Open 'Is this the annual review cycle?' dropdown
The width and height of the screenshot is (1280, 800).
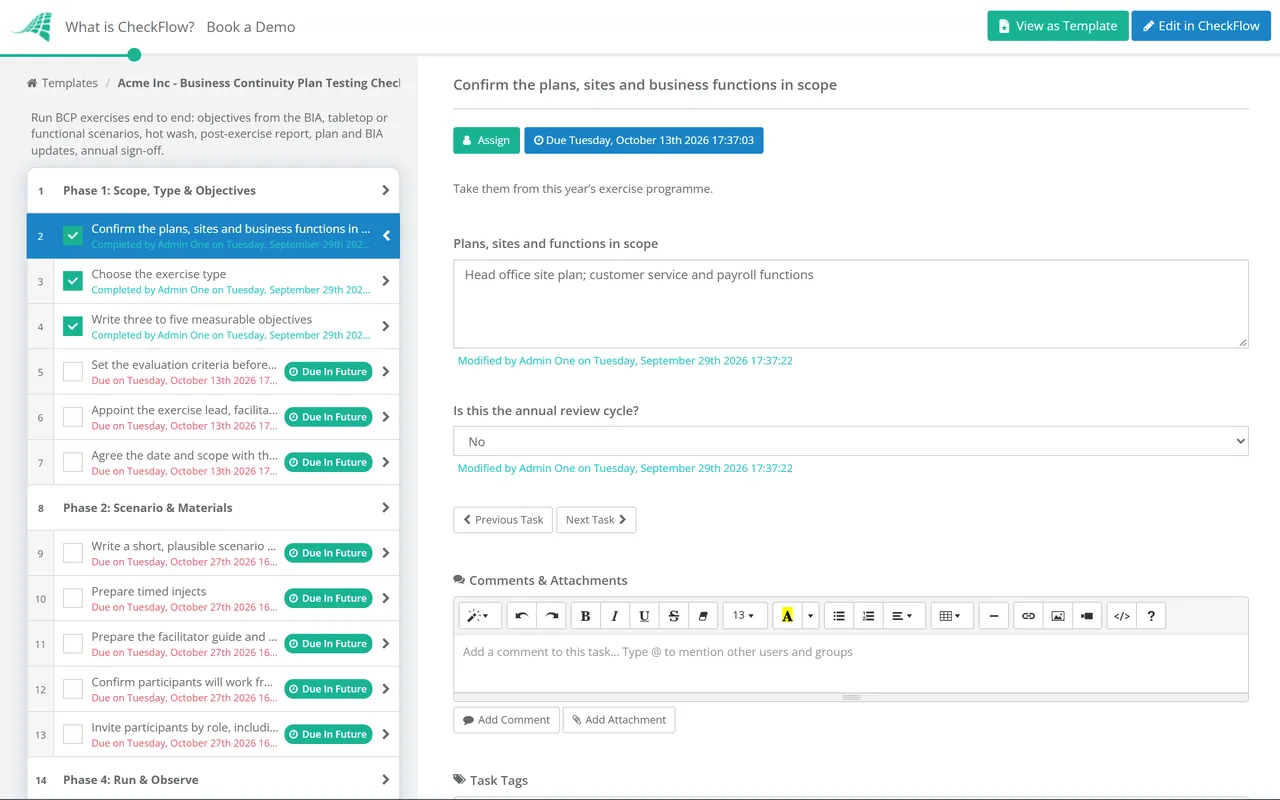click(x=851, y=441)
